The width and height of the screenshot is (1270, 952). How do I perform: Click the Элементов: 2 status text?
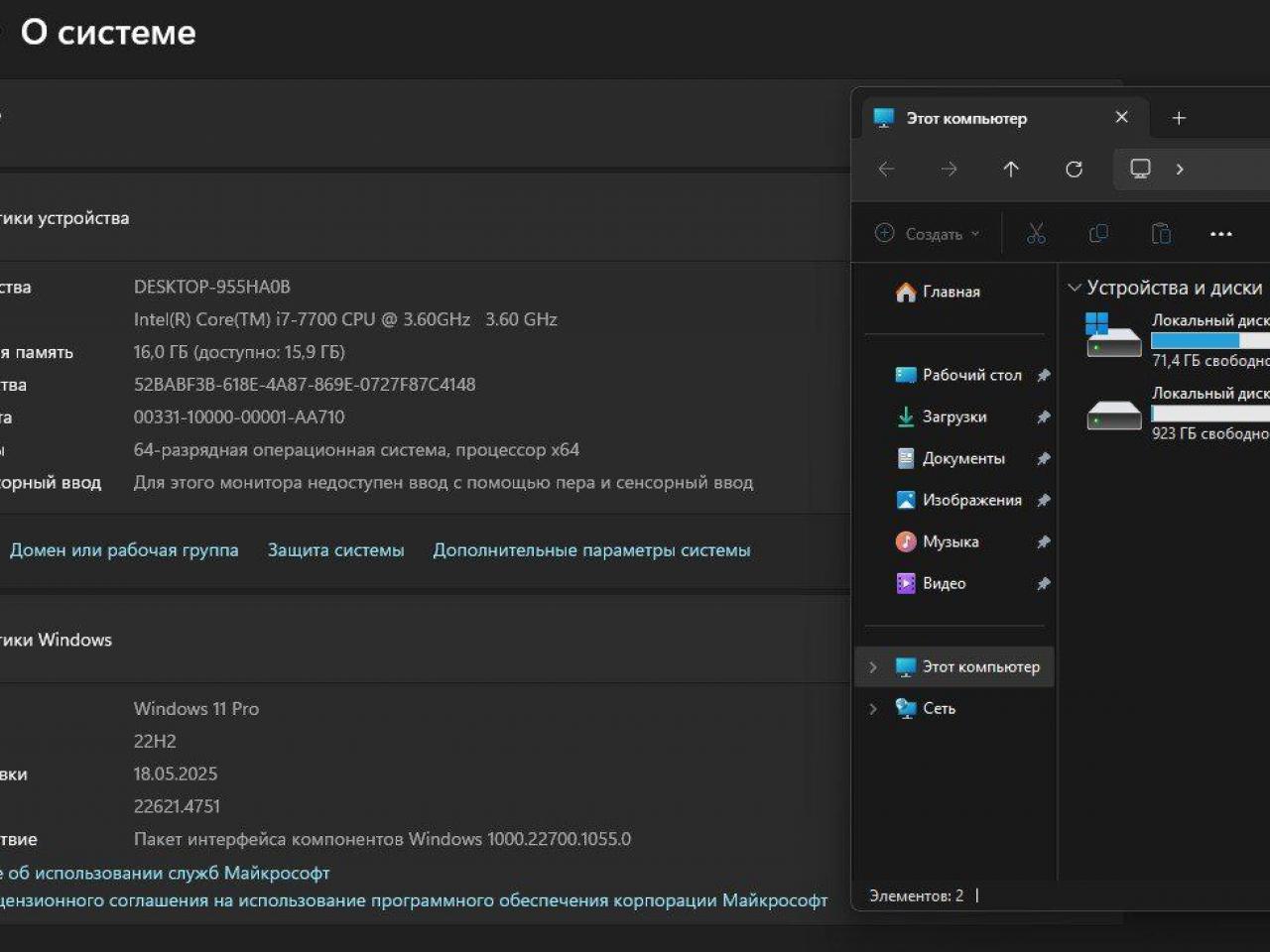[x=916, y=895]
